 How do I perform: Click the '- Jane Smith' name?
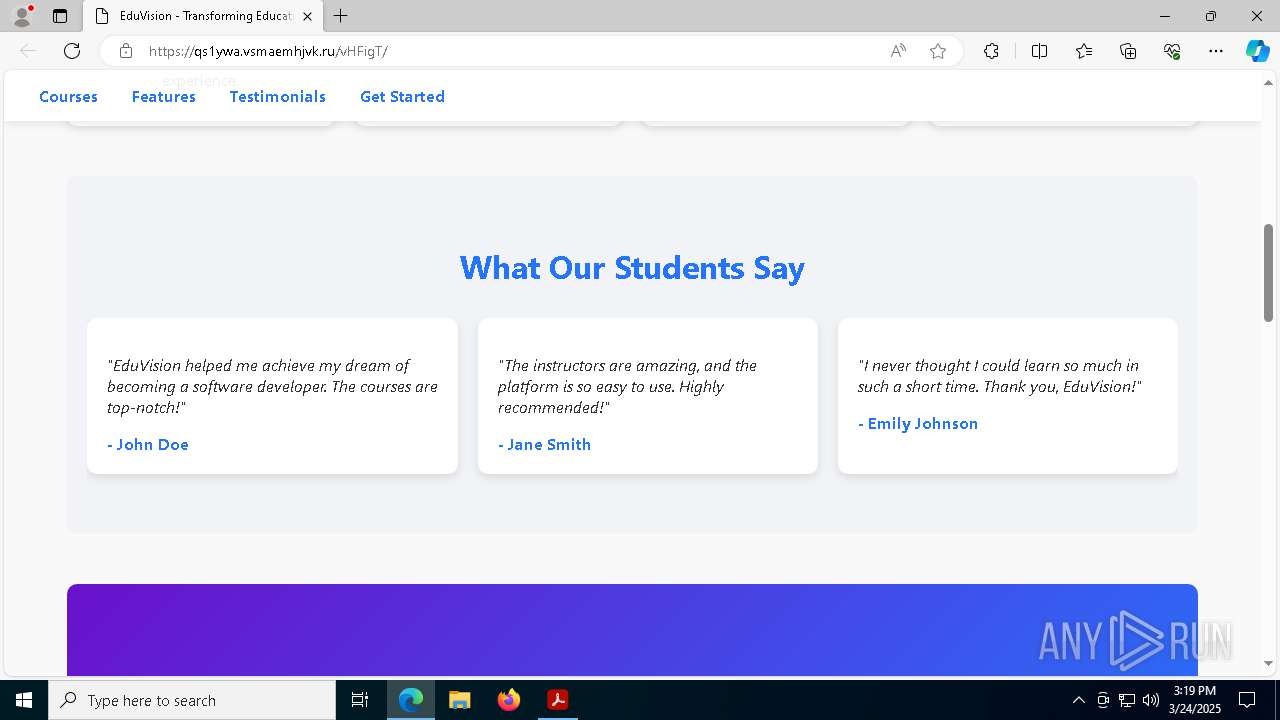(x=544, y=444)
